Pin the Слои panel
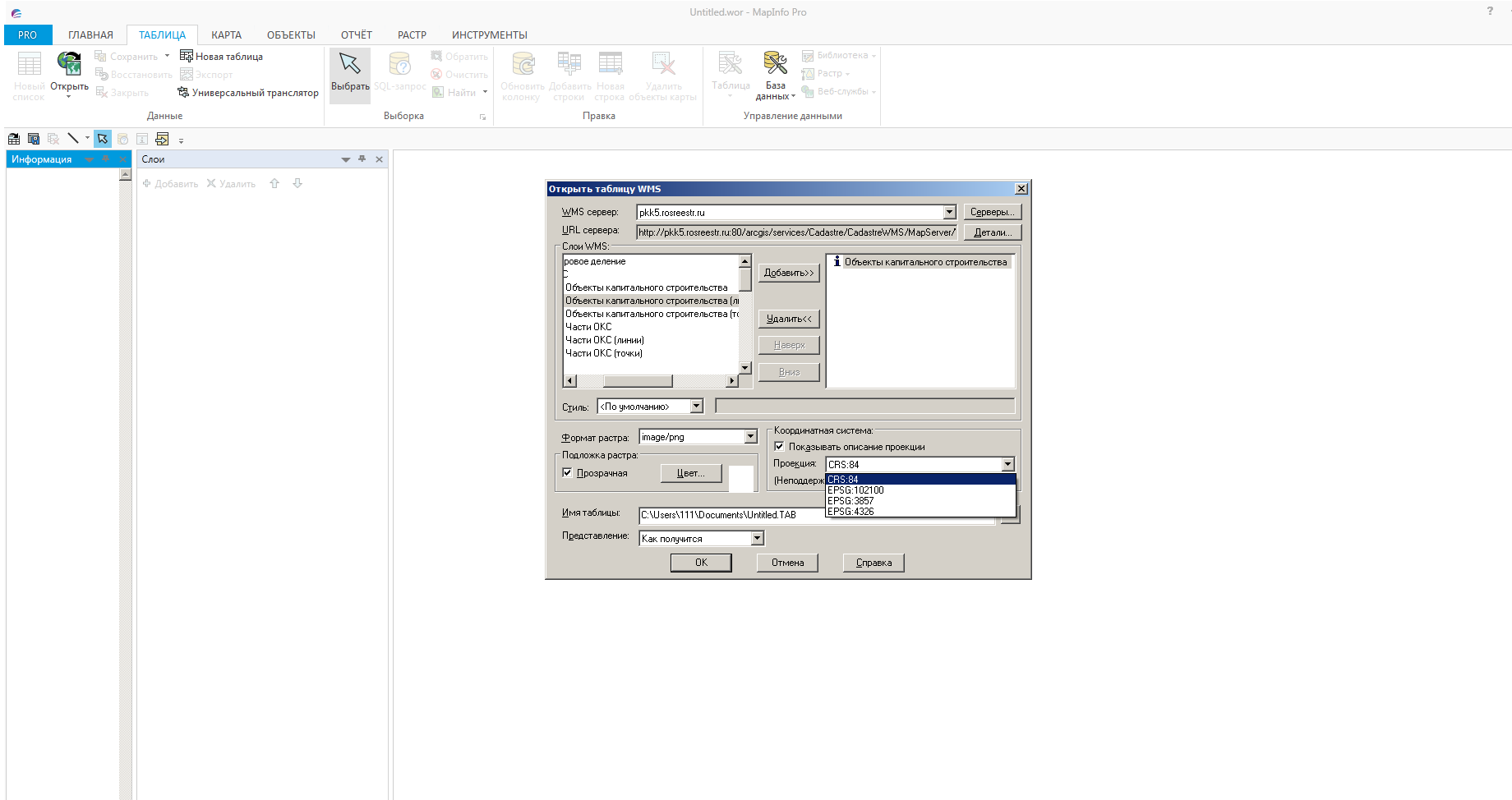This screenshot has height=800, width=1512. [362, 159]
